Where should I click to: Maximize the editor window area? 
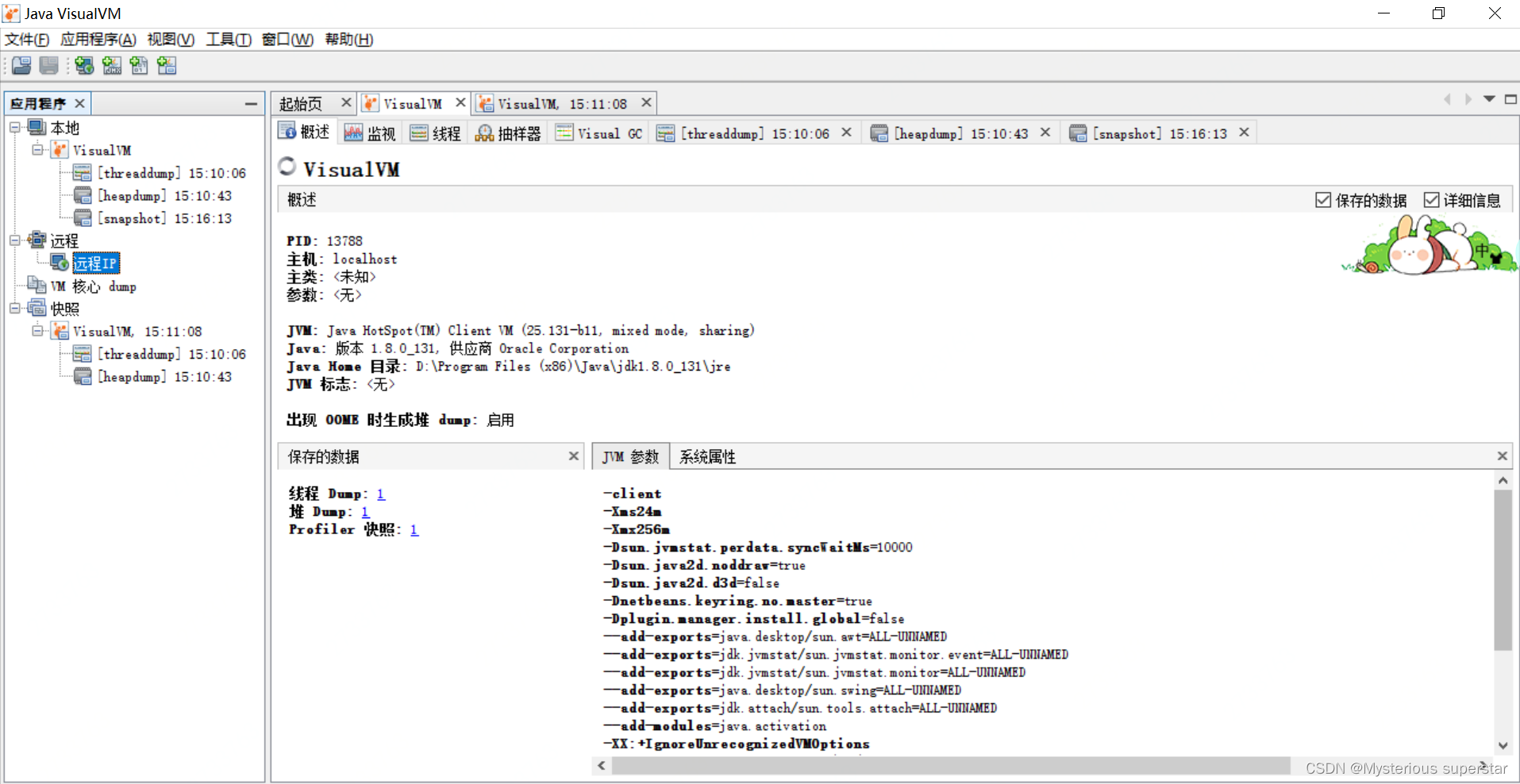click(x=1510, y=99)
